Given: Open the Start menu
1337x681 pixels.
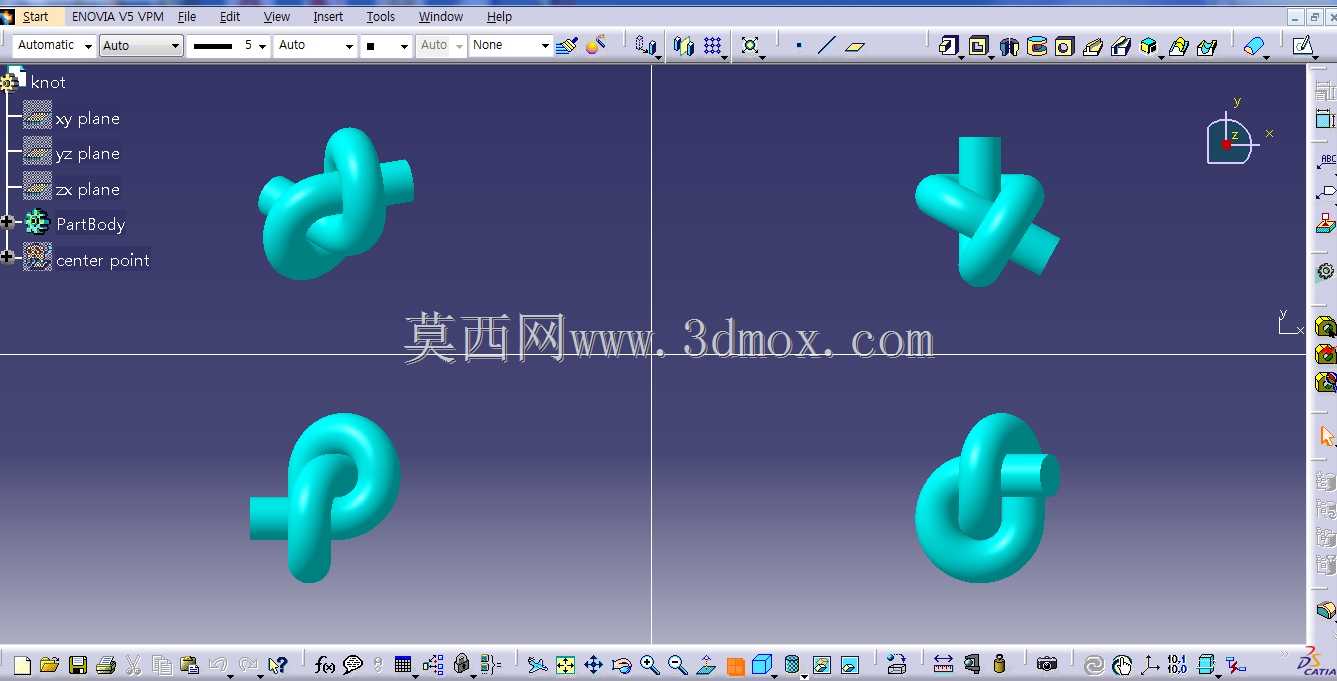Looking at the screenshot, I should pyautogui.click(x=35, y=16).
